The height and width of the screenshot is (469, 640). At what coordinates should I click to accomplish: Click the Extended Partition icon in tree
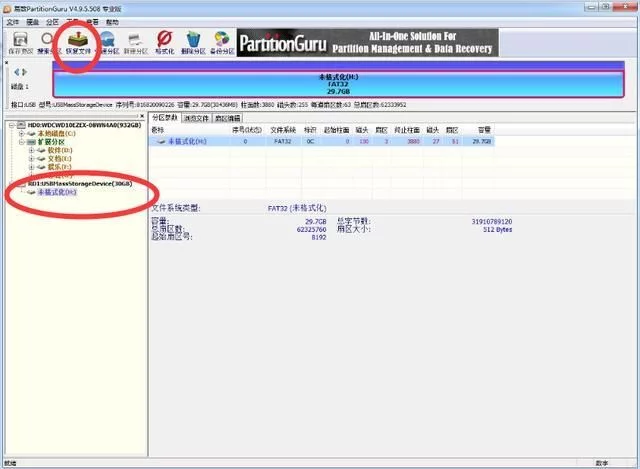pyautogui.click(x=31, y=142)
